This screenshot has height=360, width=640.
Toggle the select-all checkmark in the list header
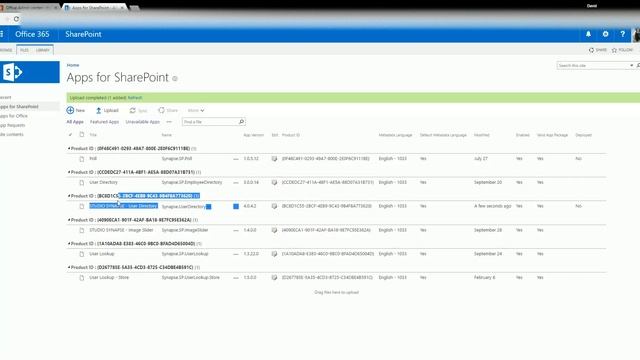70,135
